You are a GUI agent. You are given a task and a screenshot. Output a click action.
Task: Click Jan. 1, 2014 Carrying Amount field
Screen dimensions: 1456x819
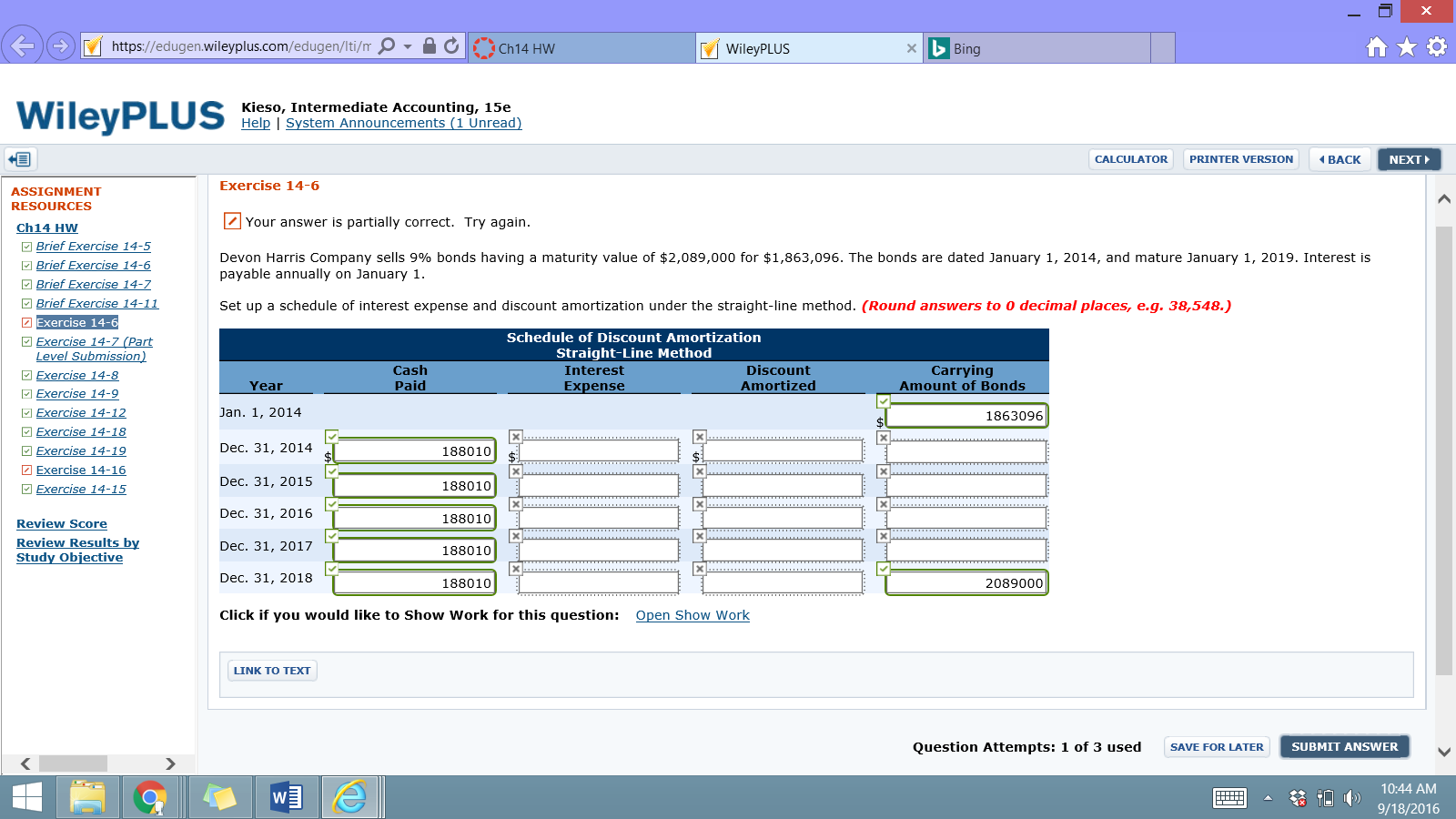click(x=966, y=416)
